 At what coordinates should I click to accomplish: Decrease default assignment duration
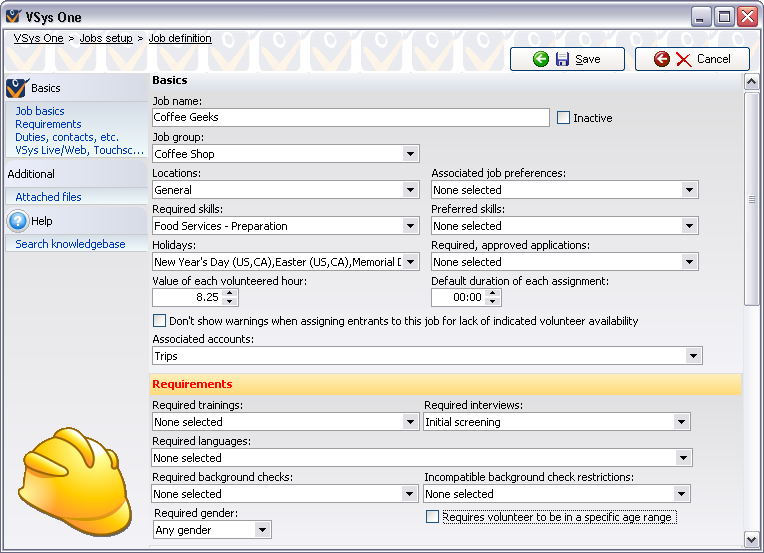[x=493, y=302]
